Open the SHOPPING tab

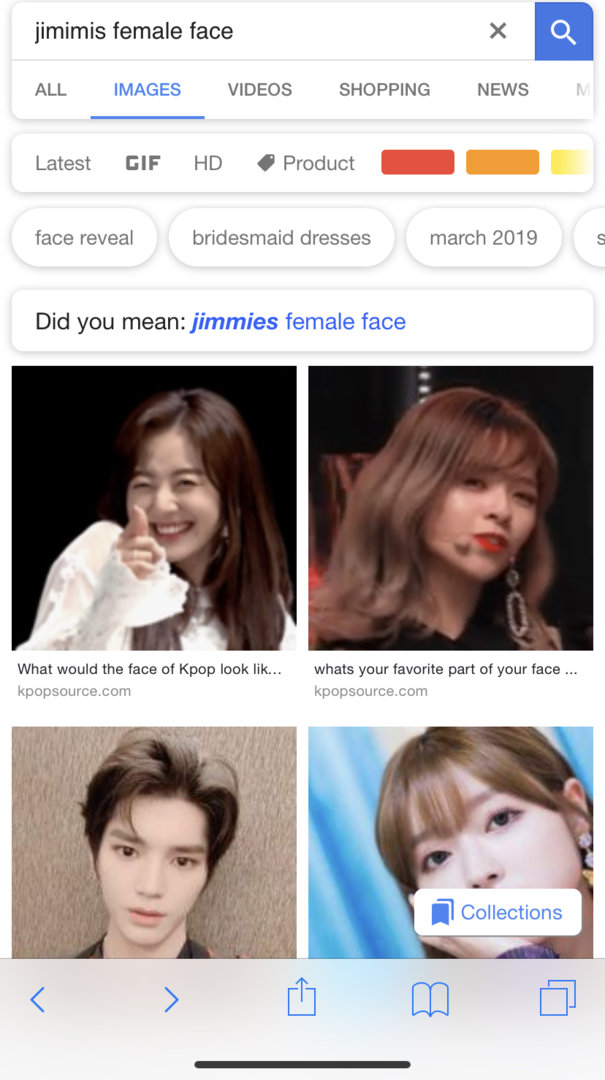point(384,90)
